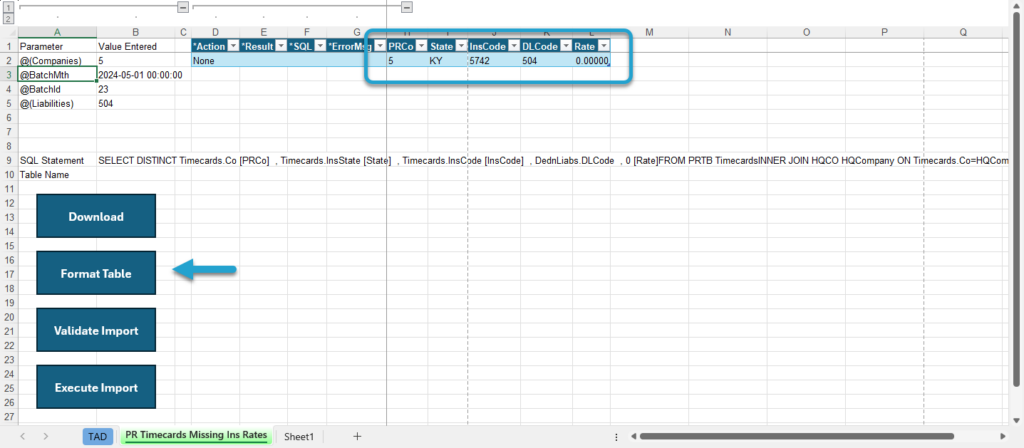Image resolution: width=1024 pixels, height=448 pixels.
Task: Select row 27 header
Action: 8,417
